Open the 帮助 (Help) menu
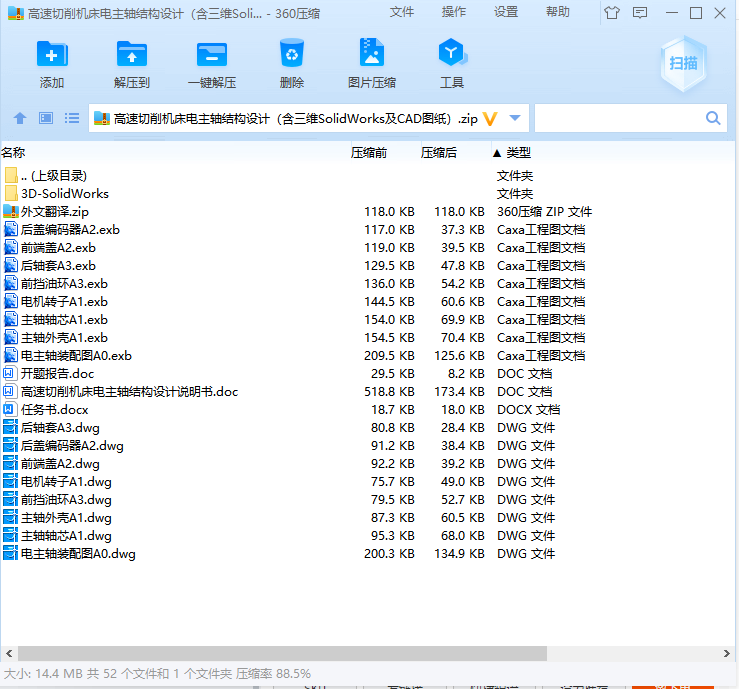 [558, 12]
